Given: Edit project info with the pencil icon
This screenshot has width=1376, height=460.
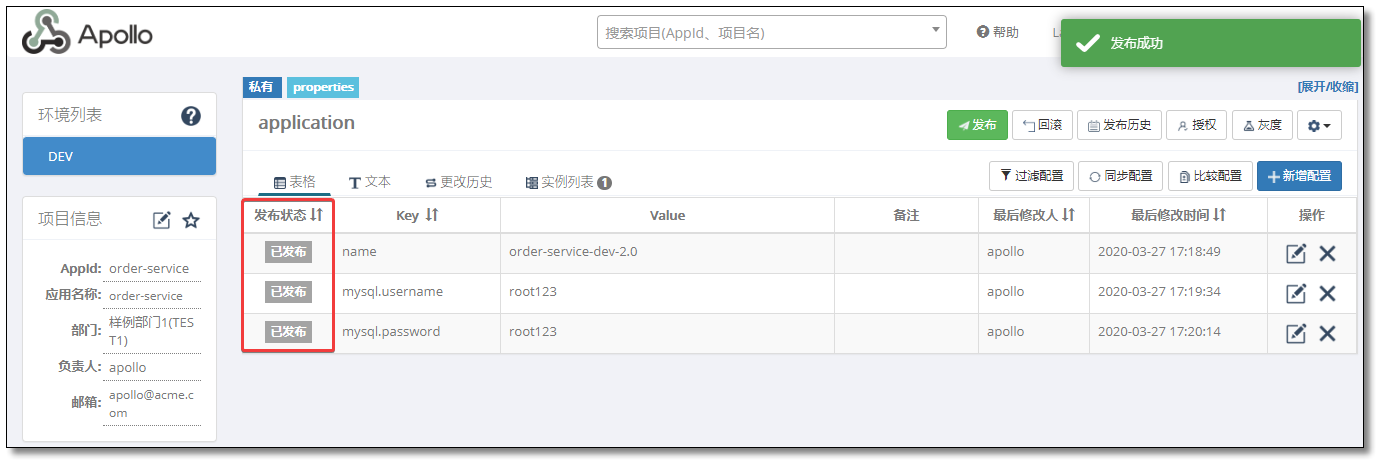Looking at the screenshot, I should [162, 220].
